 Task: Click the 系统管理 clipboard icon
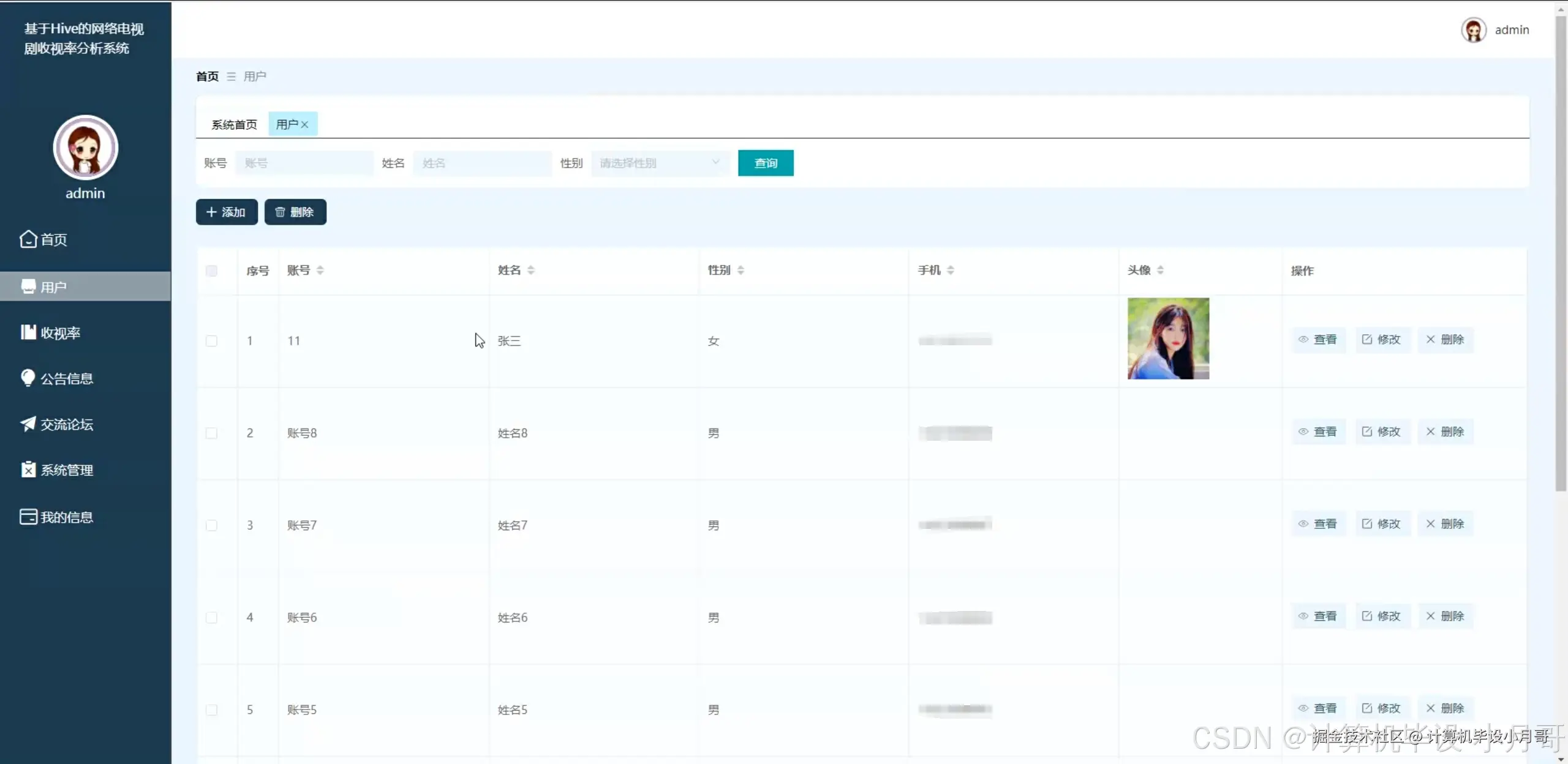(x=28, y=470)
